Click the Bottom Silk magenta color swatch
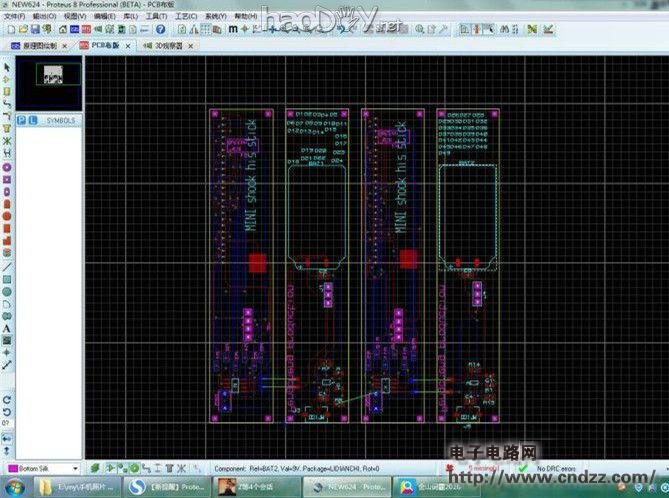This screenshot has width=669, height=498. [13, 467]
